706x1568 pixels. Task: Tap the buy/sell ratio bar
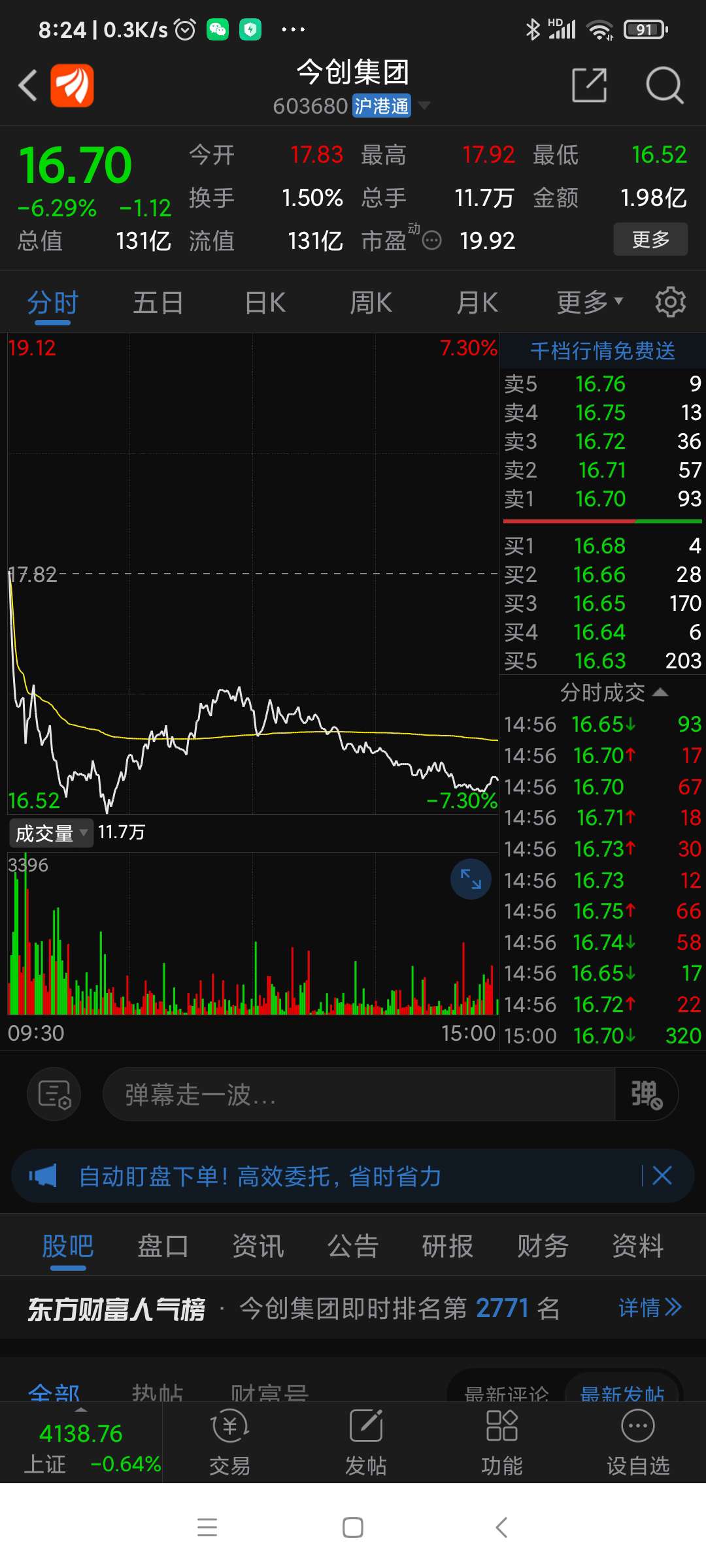pyautogui.click(x=602, y=521)
